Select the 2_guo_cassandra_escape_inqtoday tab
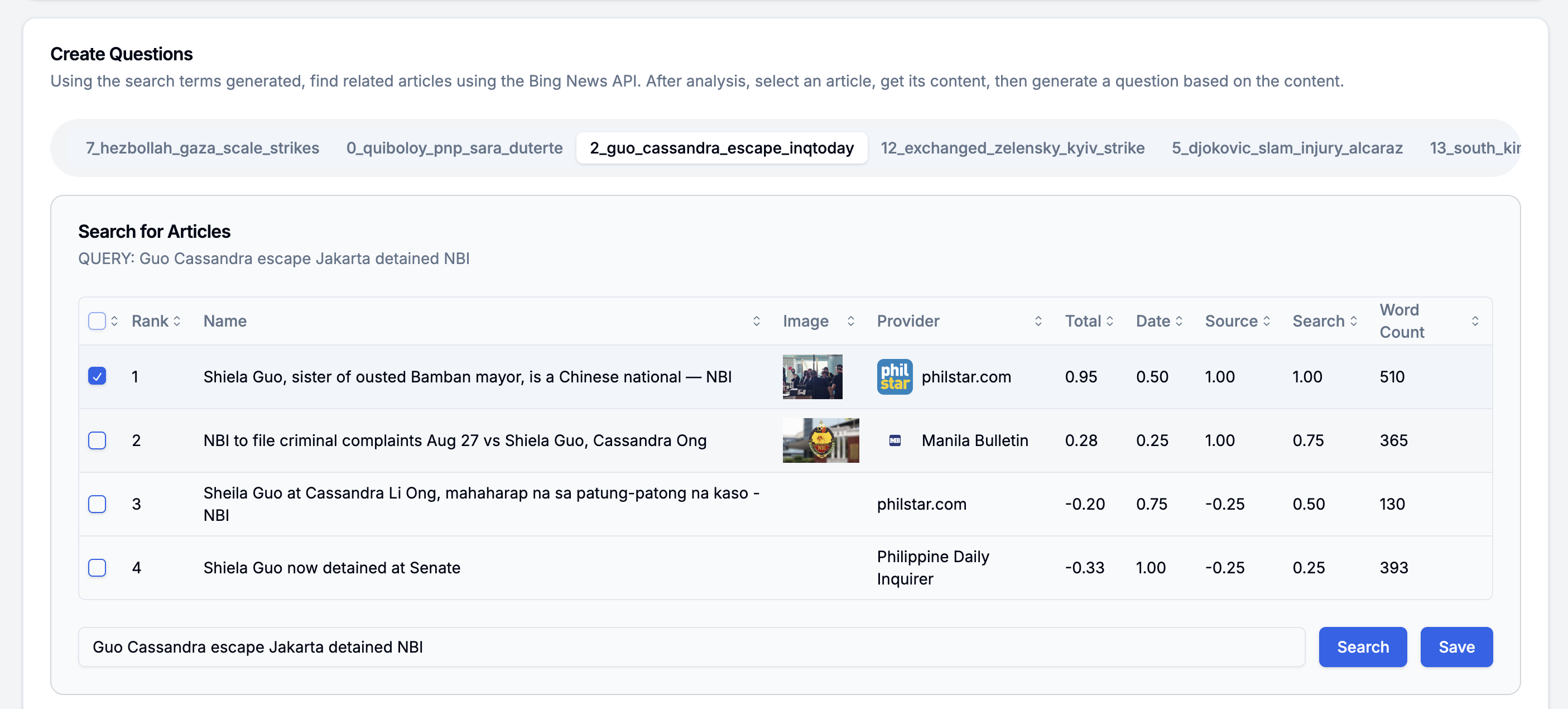Viewport: 1568px width, 709px height. tap(722, 148)
